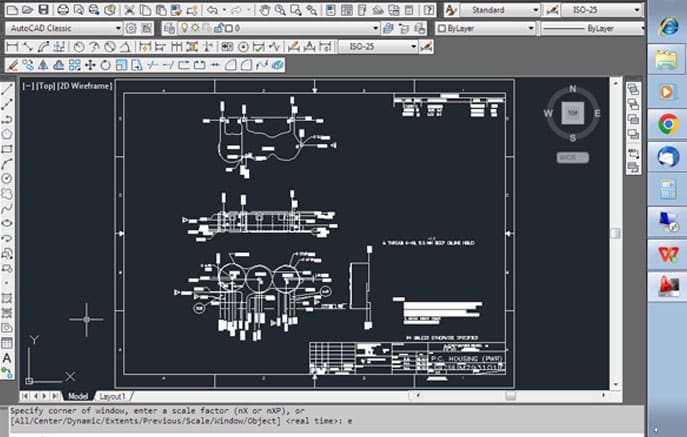Open the ByLayer color dropdown
Image resolution: width=687 pixels, height=437 pixels.
[531, 28]
